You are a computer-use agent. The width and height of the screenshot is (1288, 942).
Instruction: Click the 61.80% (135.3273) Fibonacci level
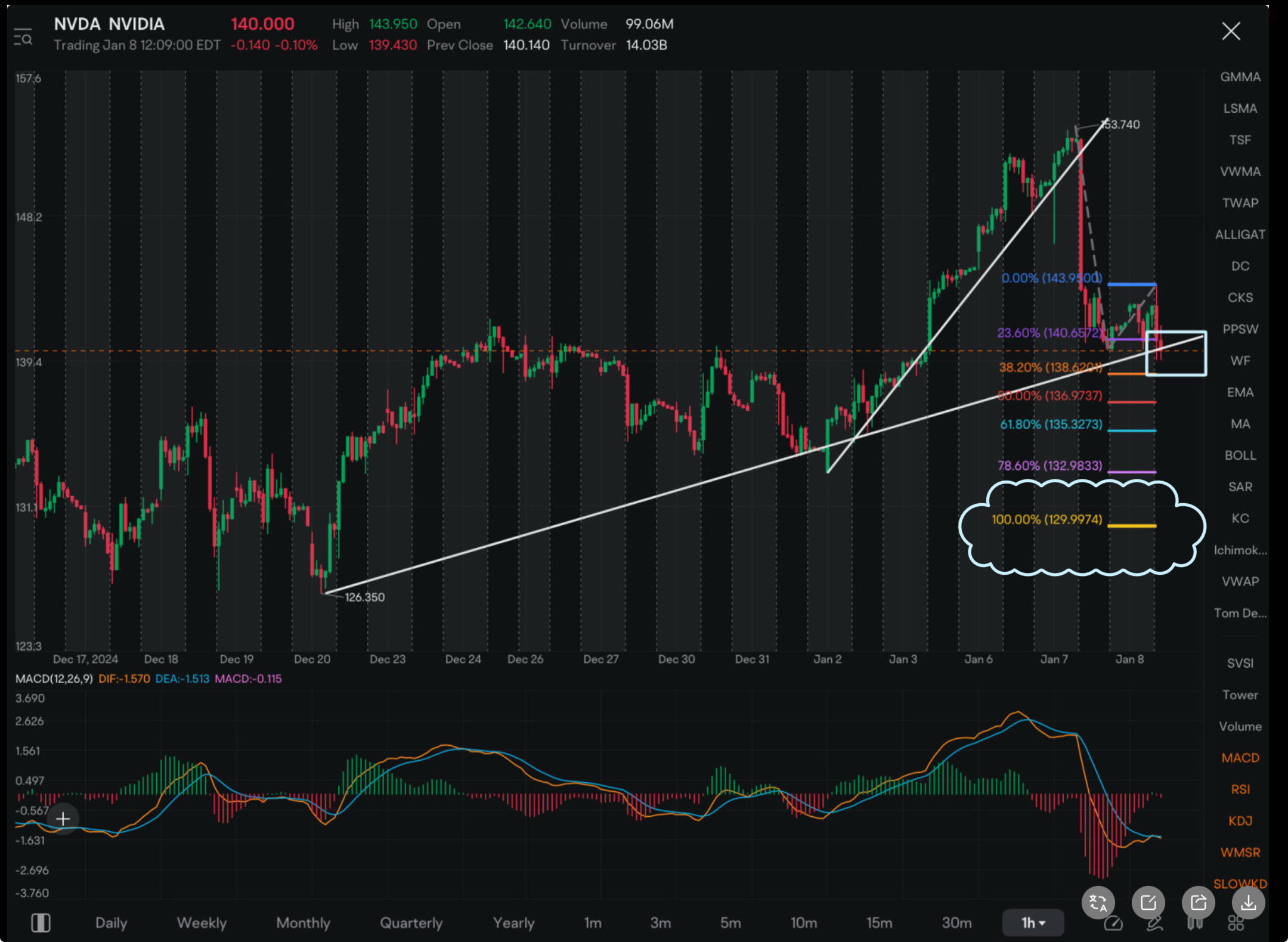(x=1051, y=424)
